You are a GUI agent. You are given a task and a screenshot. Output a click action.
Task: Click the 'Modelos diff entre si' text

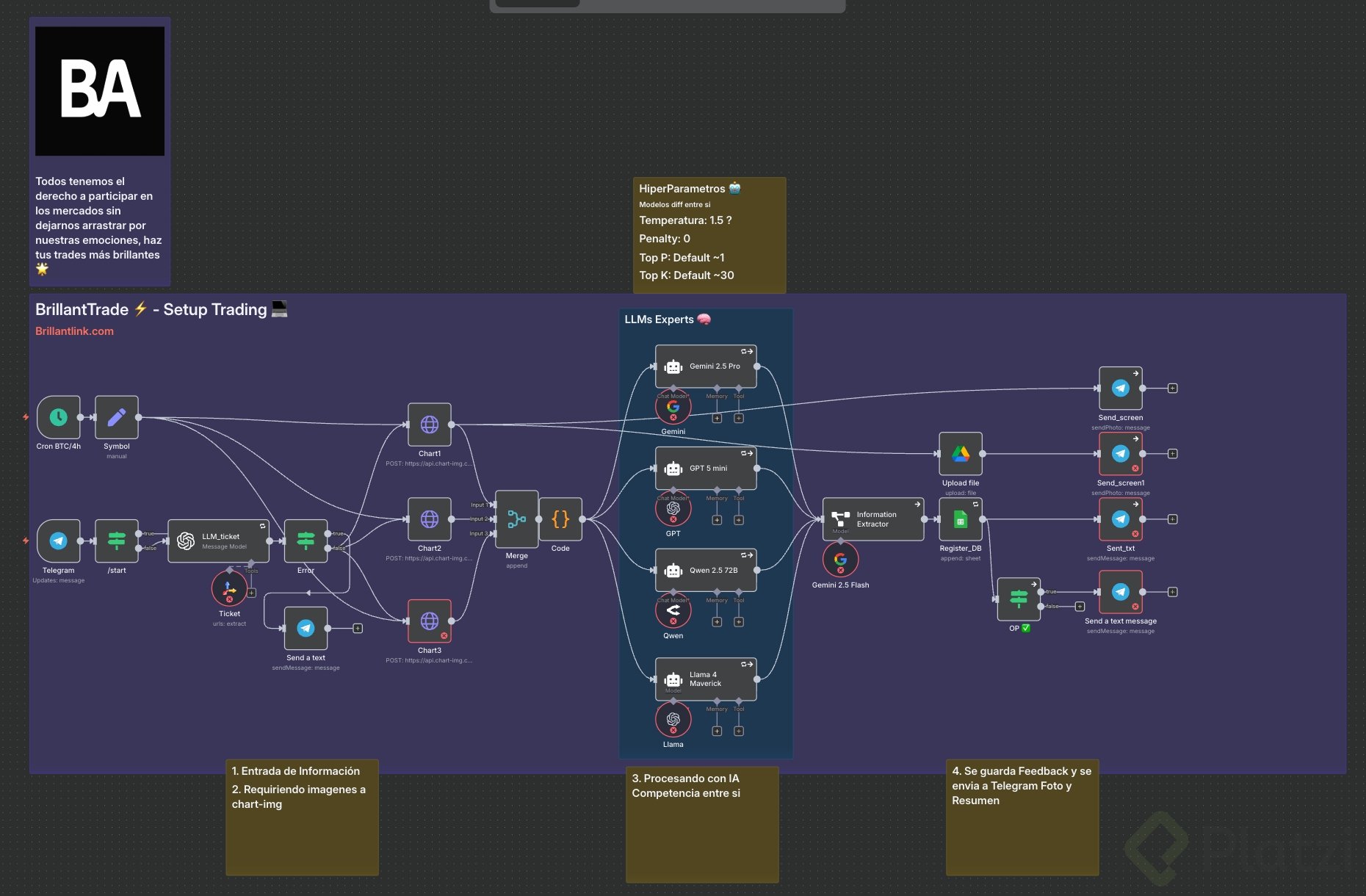[675, 205]
